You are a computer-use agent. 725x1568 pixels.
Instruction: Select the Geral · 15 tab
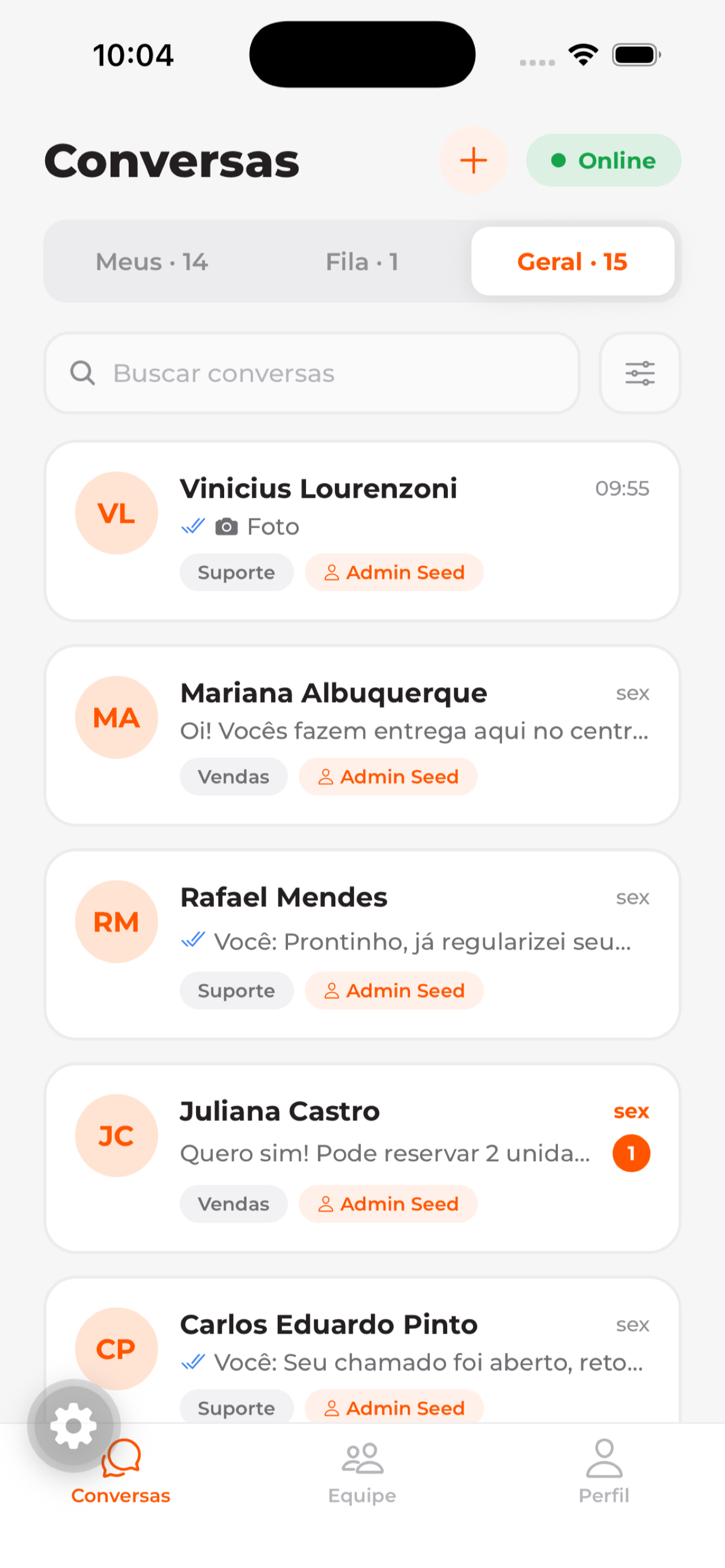[572, 262]
